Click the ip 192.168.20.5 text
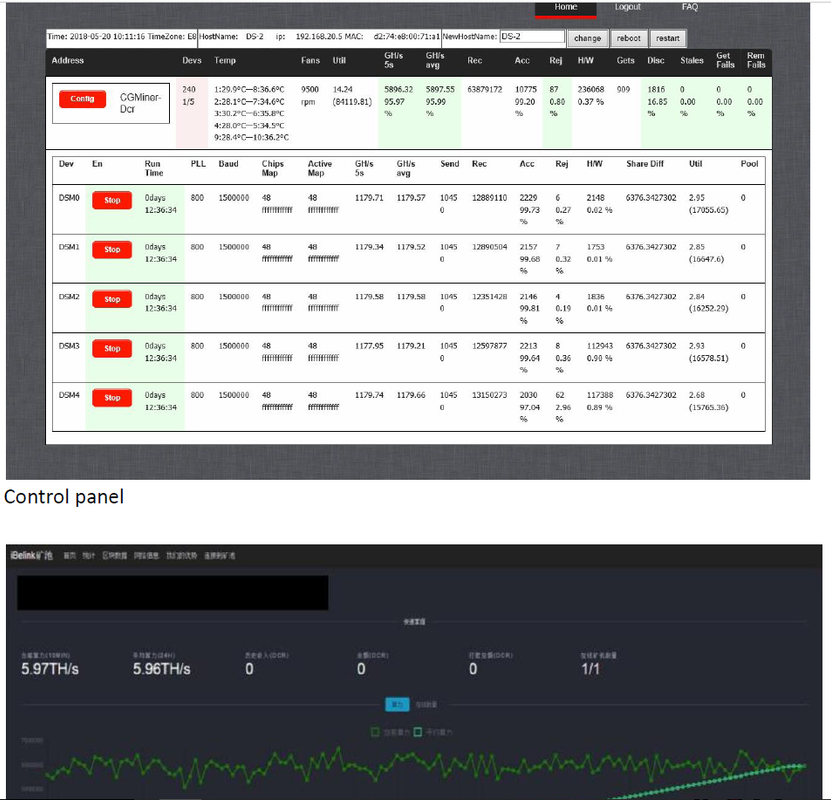Viewport: 831px width, 800px height. (308, 37)
